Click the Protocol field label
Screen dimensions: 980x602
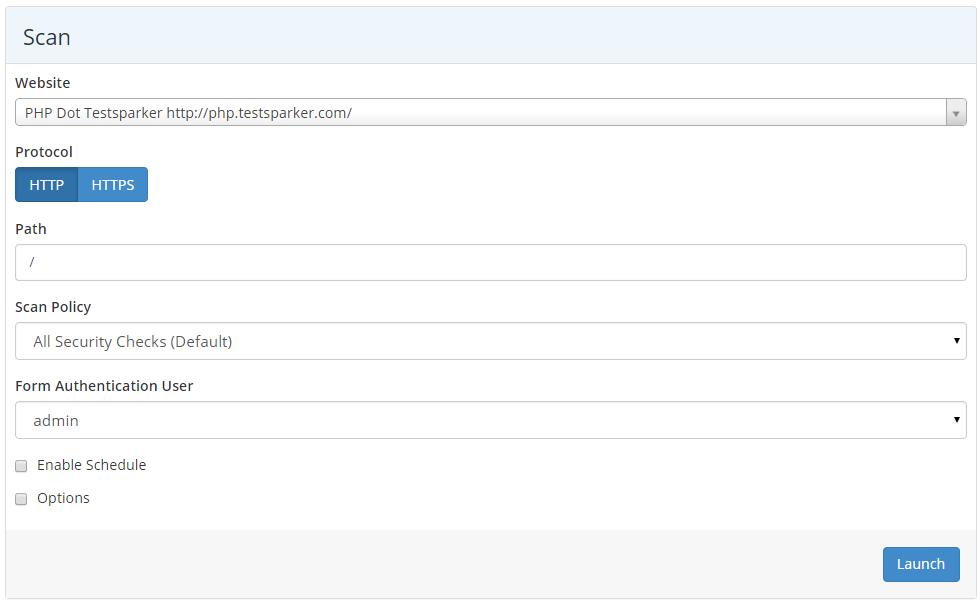click(44, 152)
